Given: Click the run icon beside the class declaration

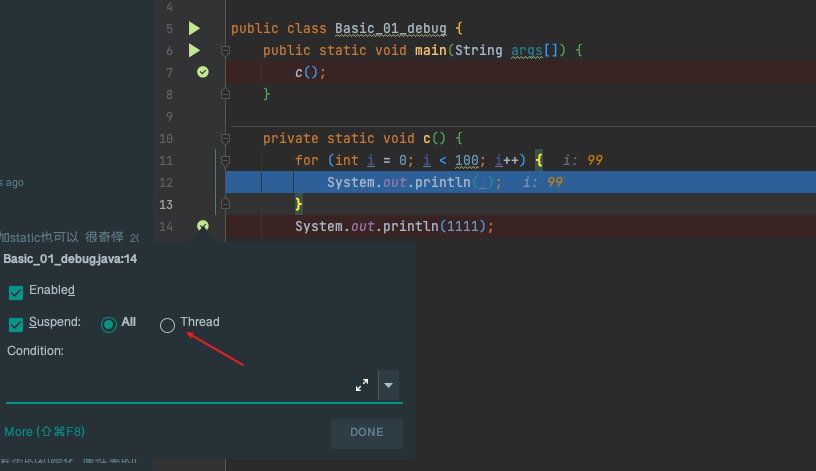Looking at the screenshot, I should tap(194, 29).
